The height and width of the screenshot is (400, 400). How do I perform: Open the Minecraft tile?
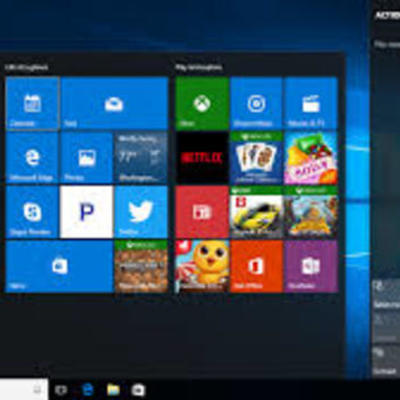pyautogui.click(x=141, y=266)
